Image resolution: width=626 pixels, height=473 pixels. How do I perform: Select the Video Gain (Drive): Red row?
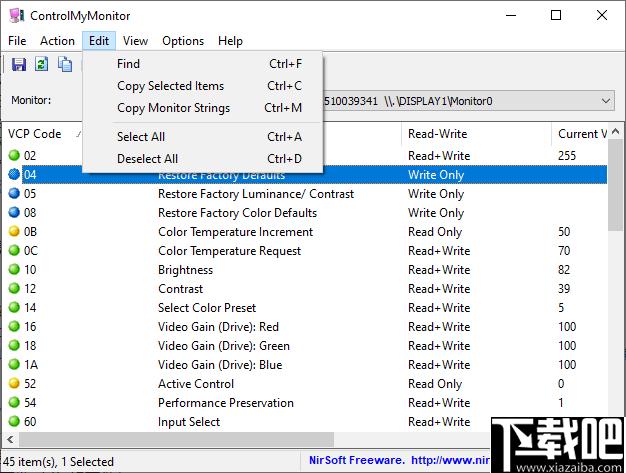tap(307, 327)
